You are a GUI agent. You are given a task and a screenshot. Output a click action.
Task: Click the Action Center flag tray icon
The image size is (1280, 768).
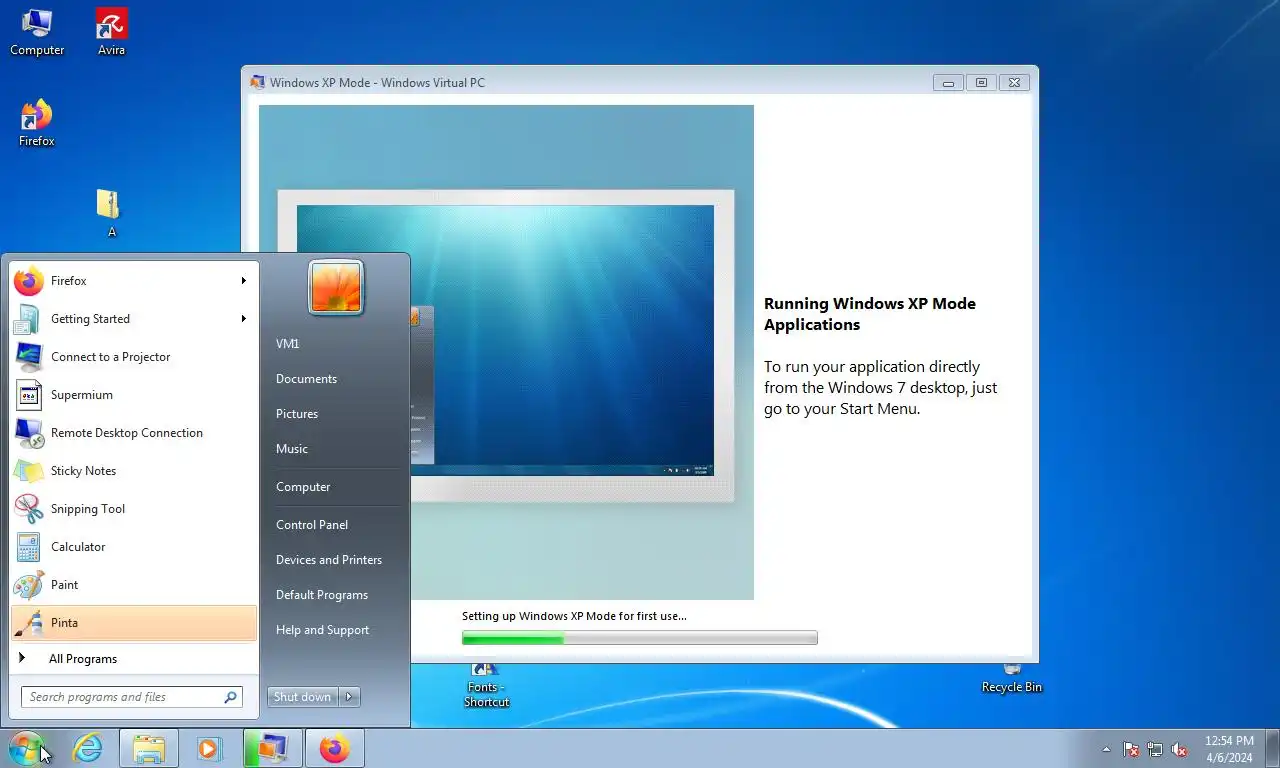(1131, 749)
